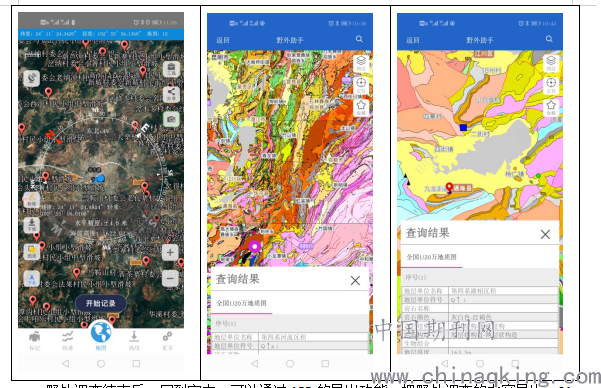
Task: Select the track tab in bottom navigation
Action: pyautogui.click(x=67, y=340)
